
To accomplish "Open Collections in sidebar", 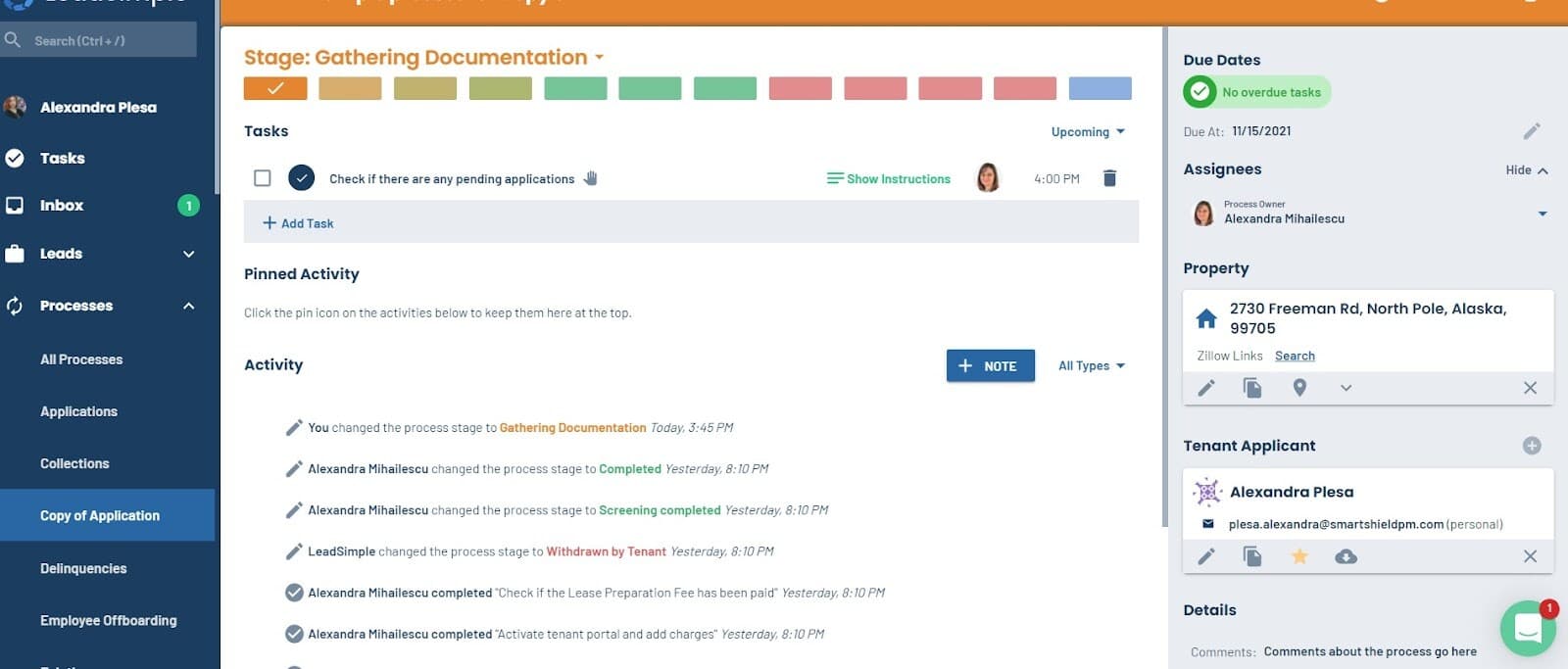I will pos(74,463).
